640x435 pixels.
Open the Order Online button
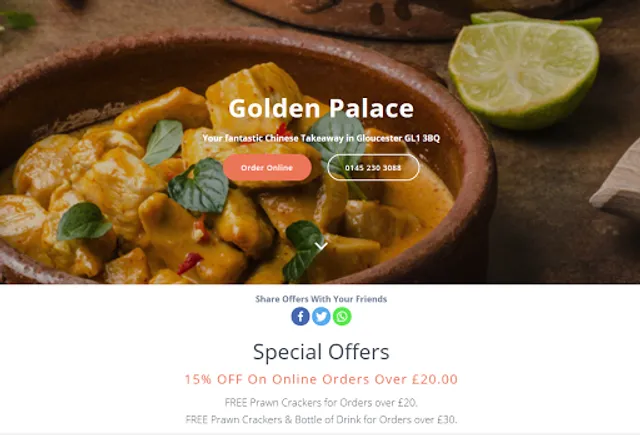pyautogui.click(x=267, y=167)
